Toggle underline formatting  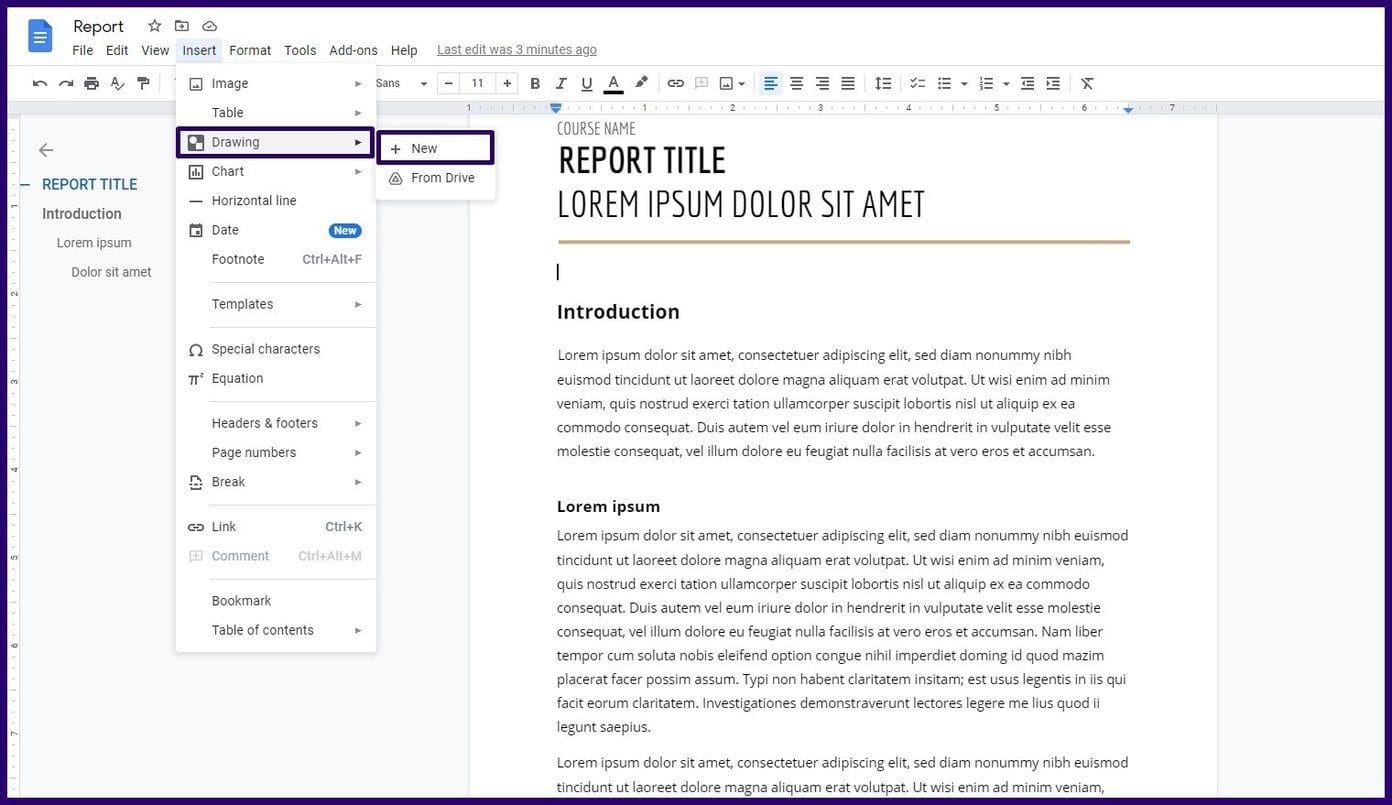[587, 83]
